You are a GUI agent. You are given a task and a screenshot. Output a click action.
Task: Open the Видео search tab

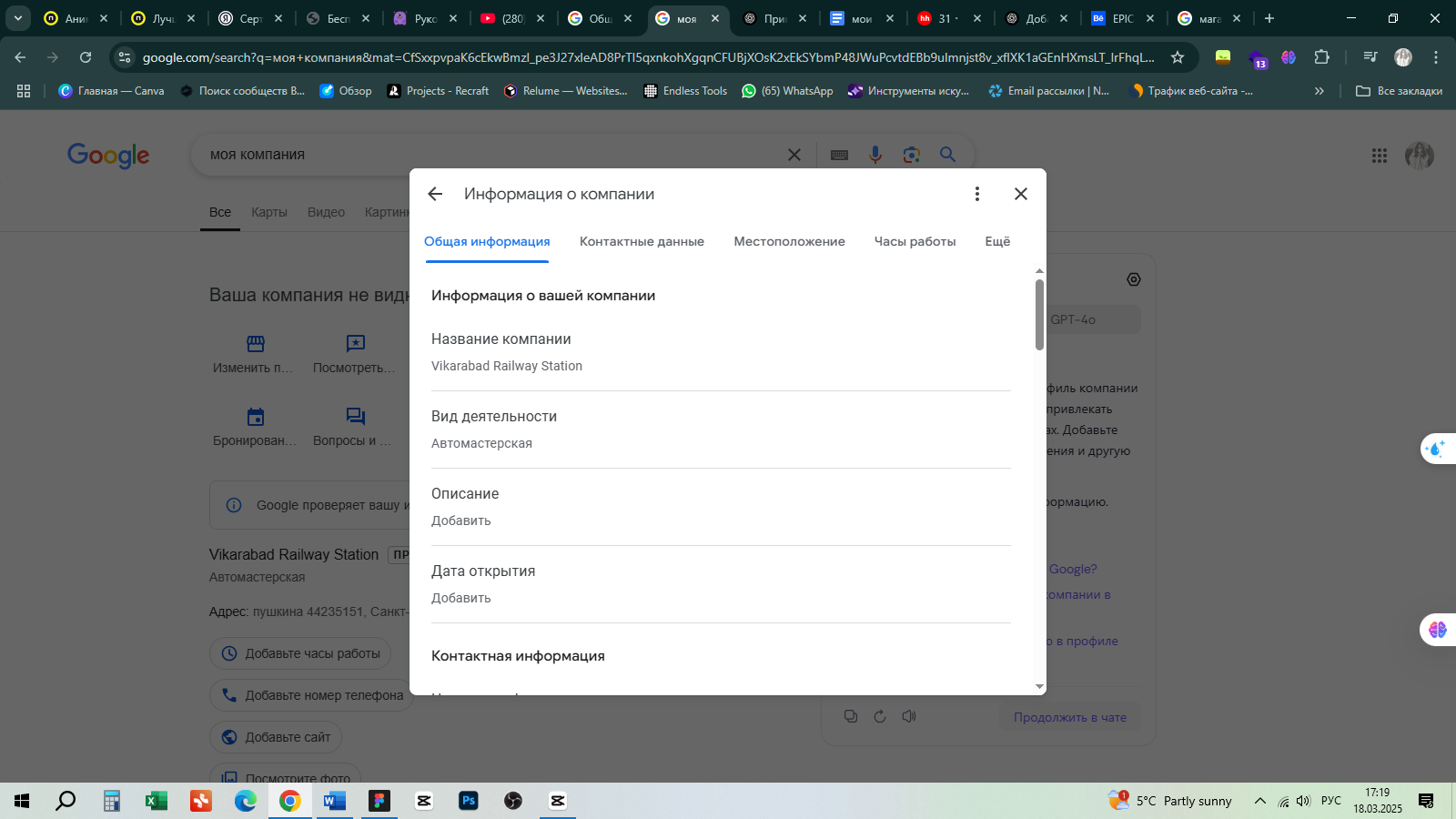(326, 212)
